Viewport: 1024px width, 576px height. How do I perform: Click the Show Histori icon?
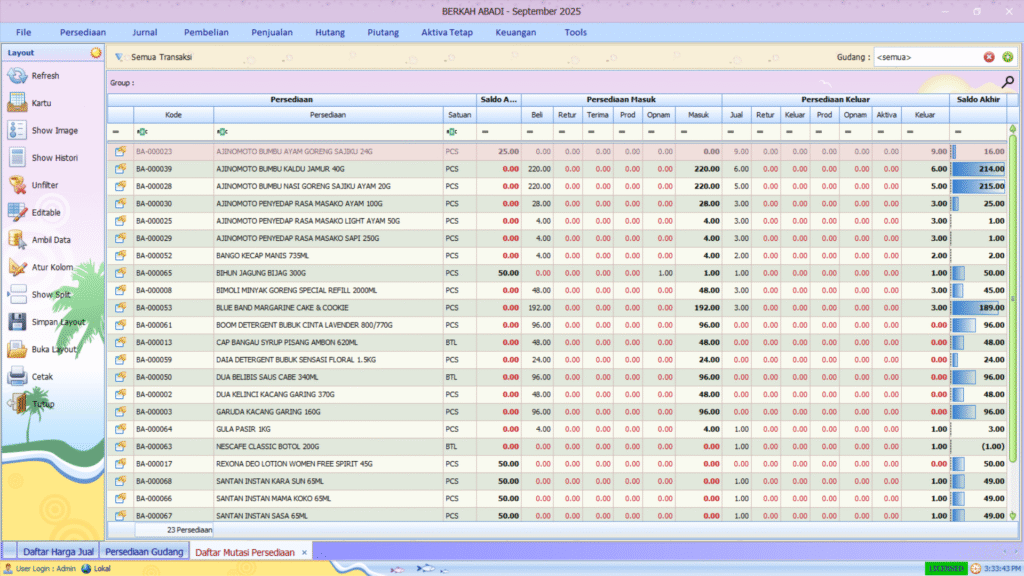tap(17, 158)
